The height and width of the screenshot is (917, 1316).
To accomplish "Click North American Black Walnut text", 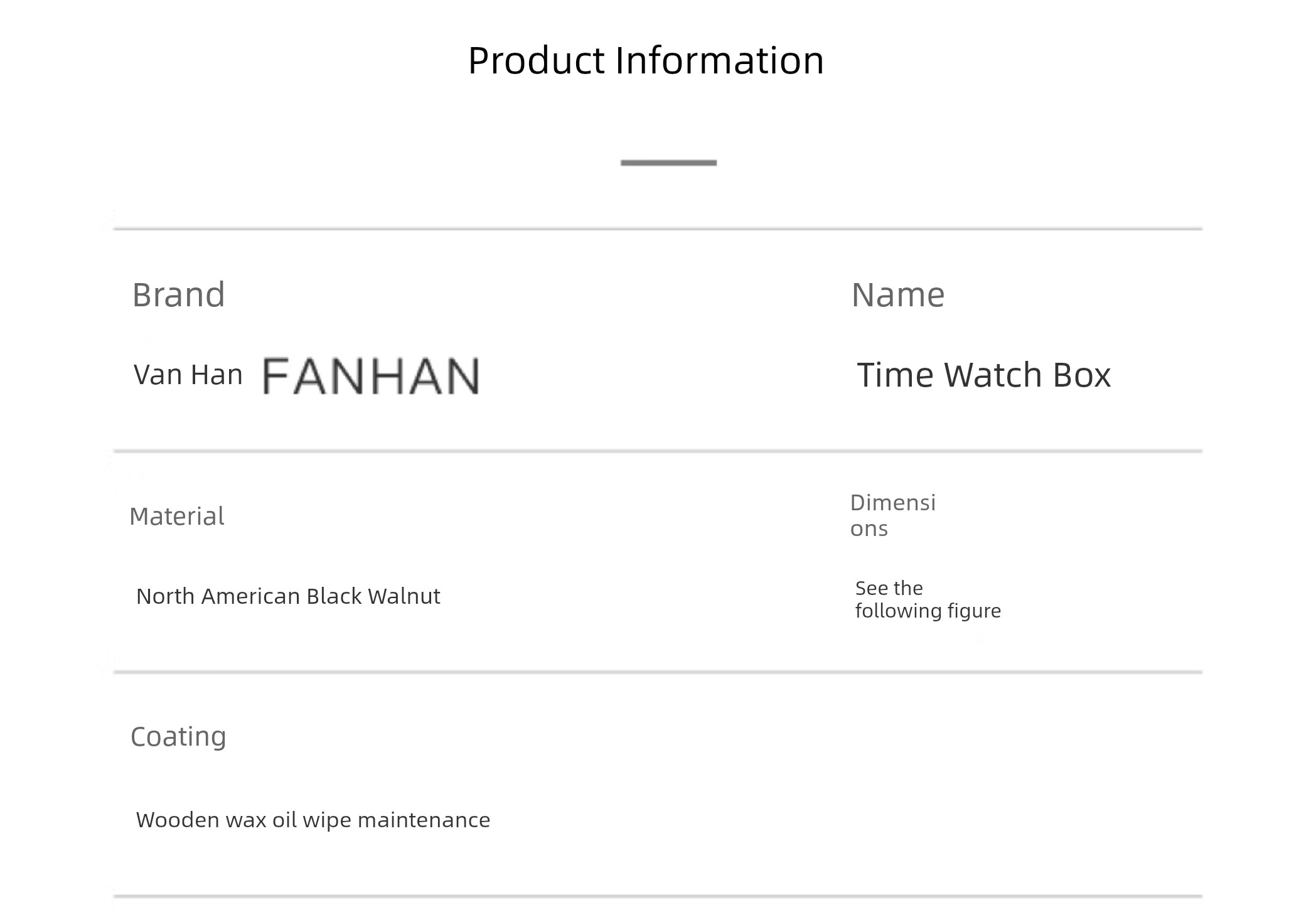I will (288, 596).
